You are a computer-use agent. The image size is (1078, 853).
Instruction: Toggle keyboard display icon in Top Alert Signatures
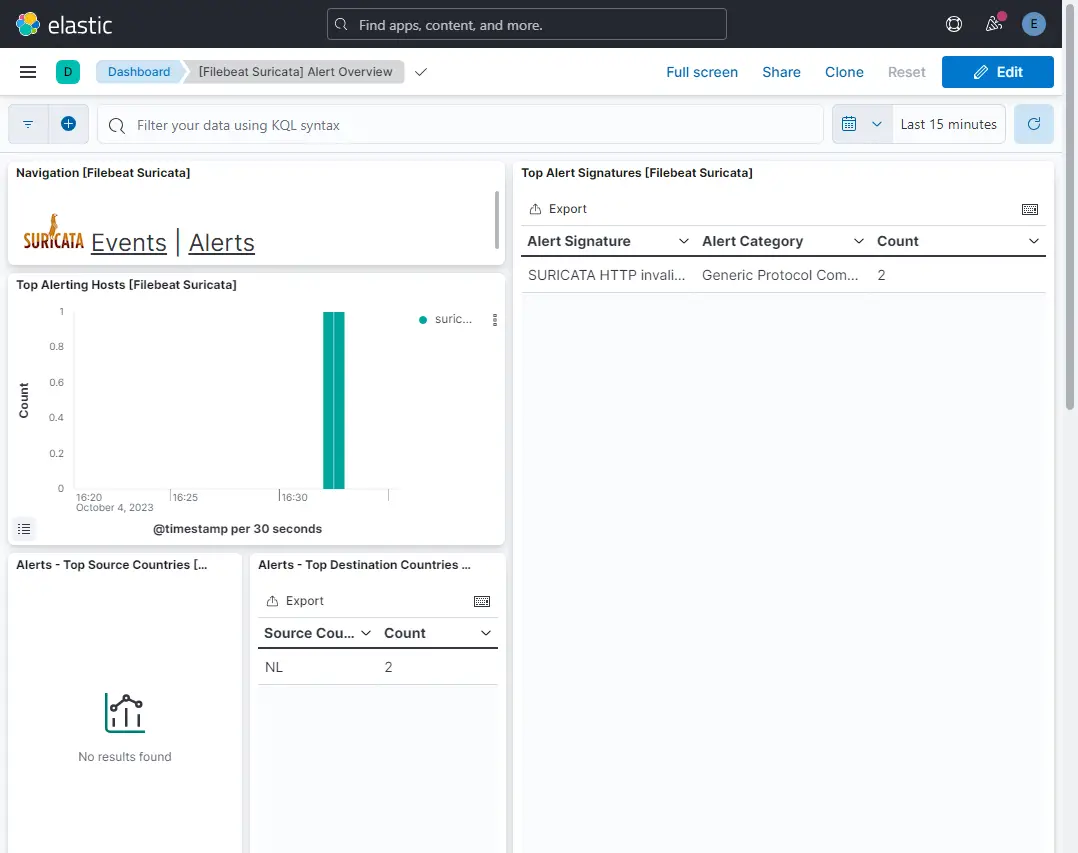(x=1030, y=209)
